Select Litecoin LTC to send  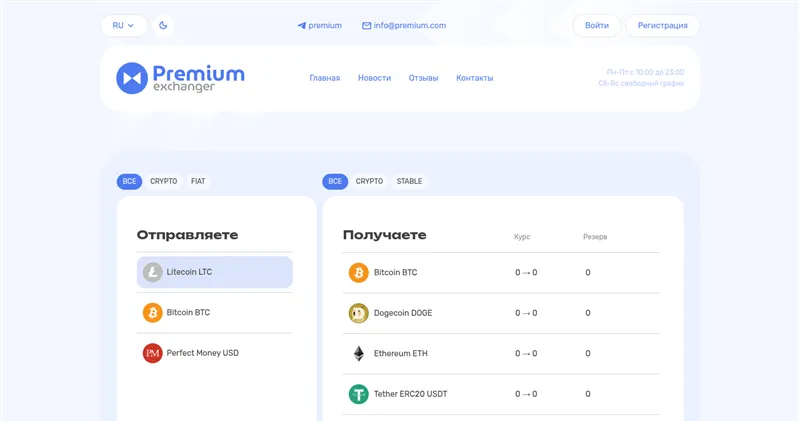pos(215,272)
